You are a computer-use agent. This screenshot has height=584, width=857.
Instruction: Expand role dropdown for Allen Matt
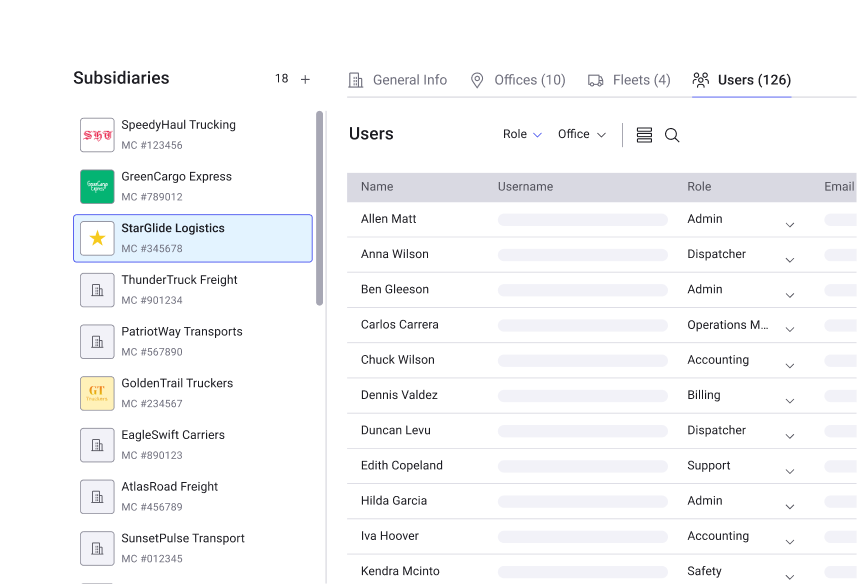tap(790, 225)
